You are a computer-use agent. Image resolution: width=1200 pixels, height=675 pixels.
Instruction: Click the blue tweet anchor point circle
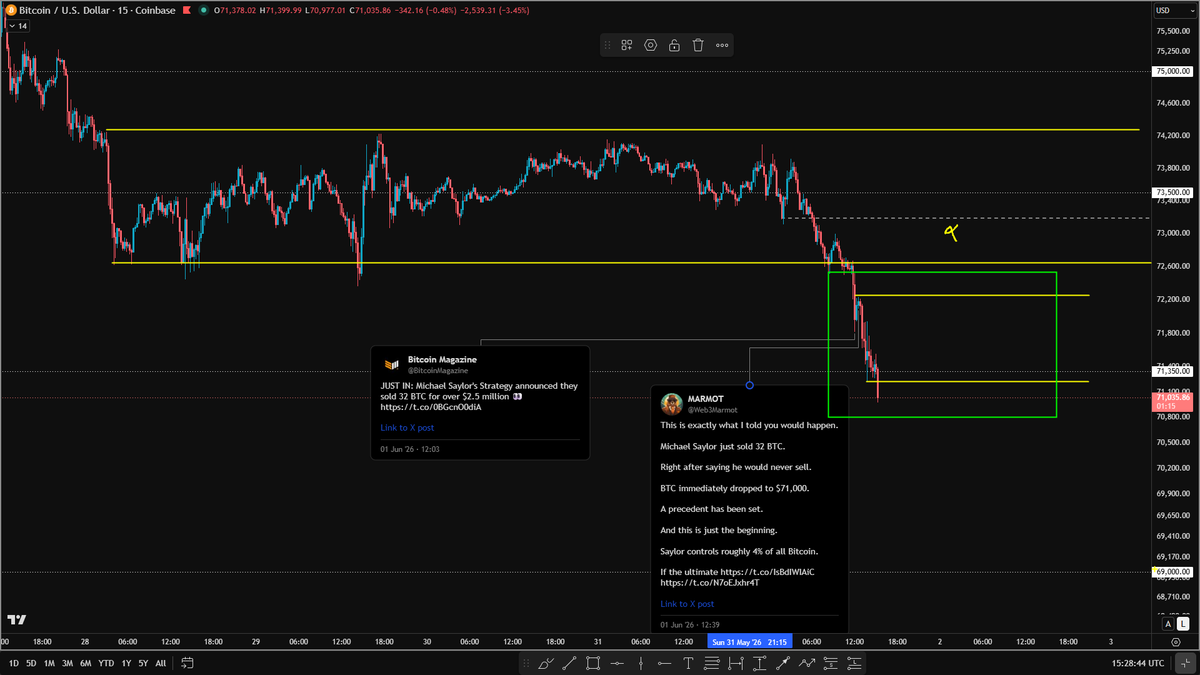750,385
